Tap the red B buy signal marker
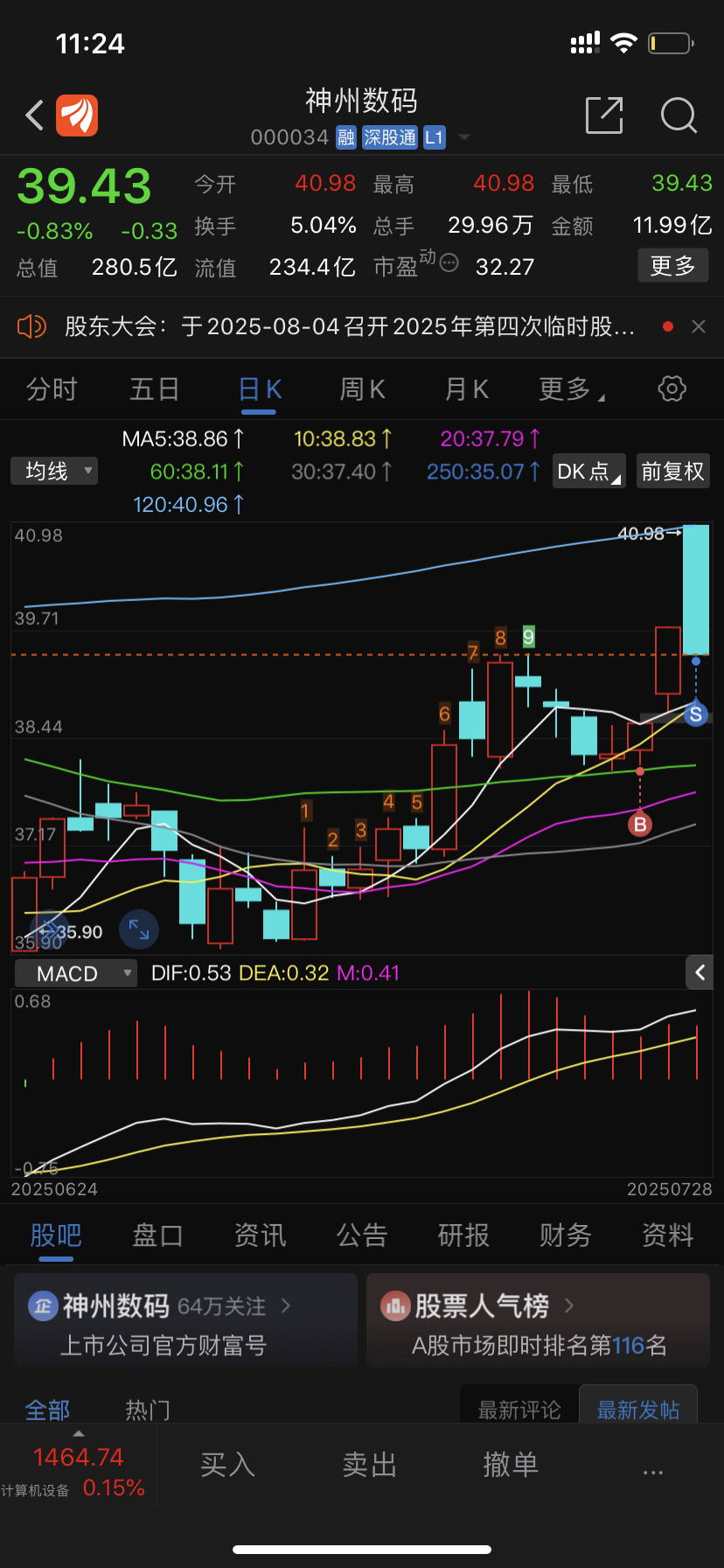Image resolution: width=724 pixels, height=1568 pixels. (640, 824)
